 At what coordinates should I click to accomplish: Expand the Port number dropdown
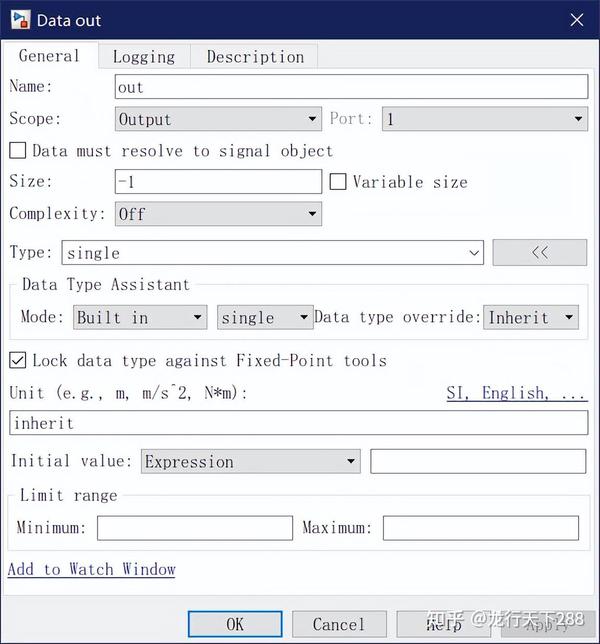click(485, 119)
